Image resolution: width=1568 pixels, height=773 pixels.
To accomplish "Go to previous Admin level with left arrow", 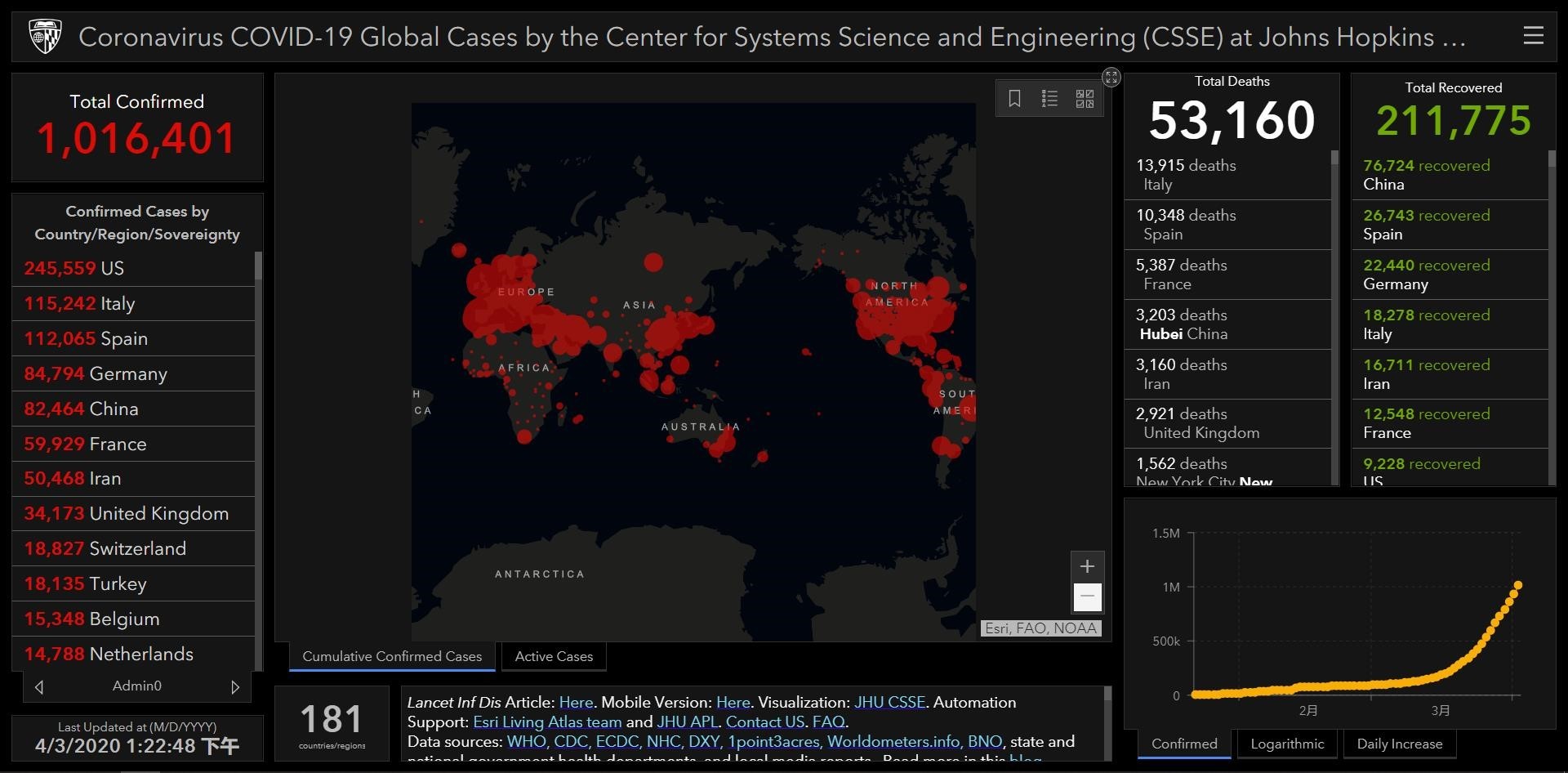I will click(39, 687).
